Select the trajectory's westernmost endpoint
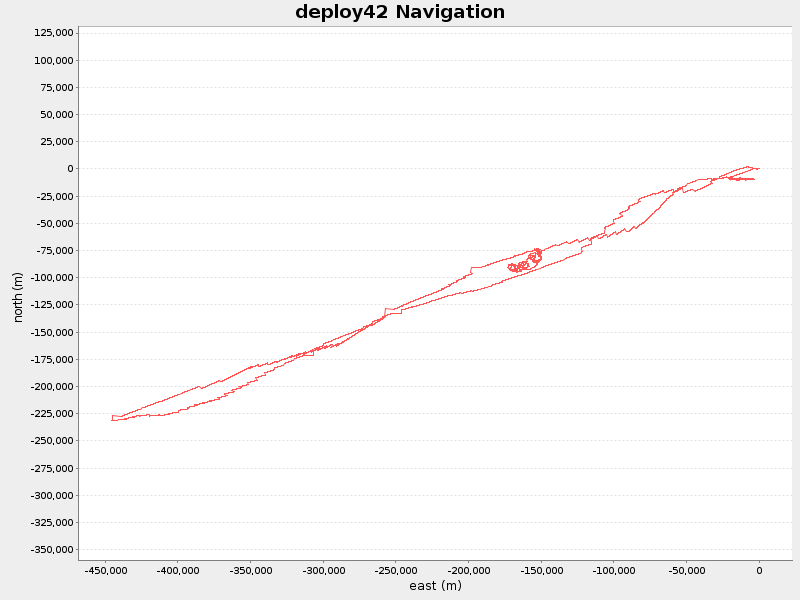 tap(110, 420)
